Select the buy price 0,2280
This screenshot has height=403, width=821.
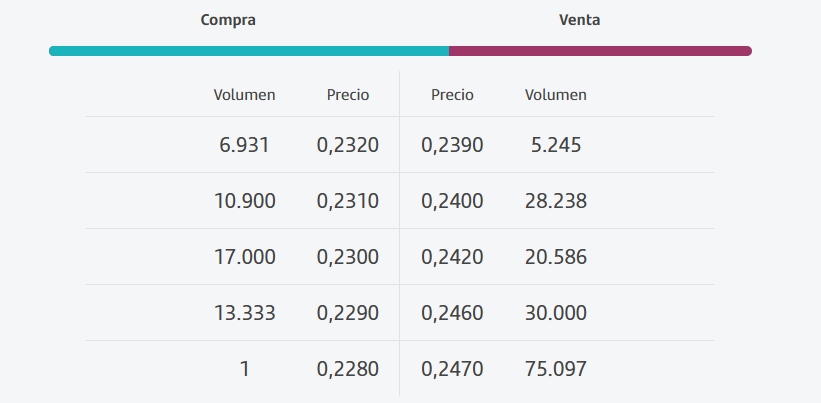348,369
